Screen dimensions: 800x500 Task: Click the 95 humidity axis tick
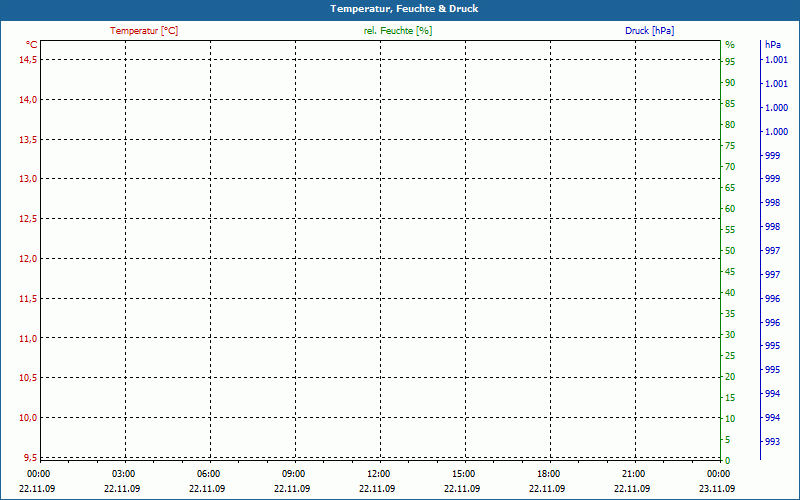point(730,61)
